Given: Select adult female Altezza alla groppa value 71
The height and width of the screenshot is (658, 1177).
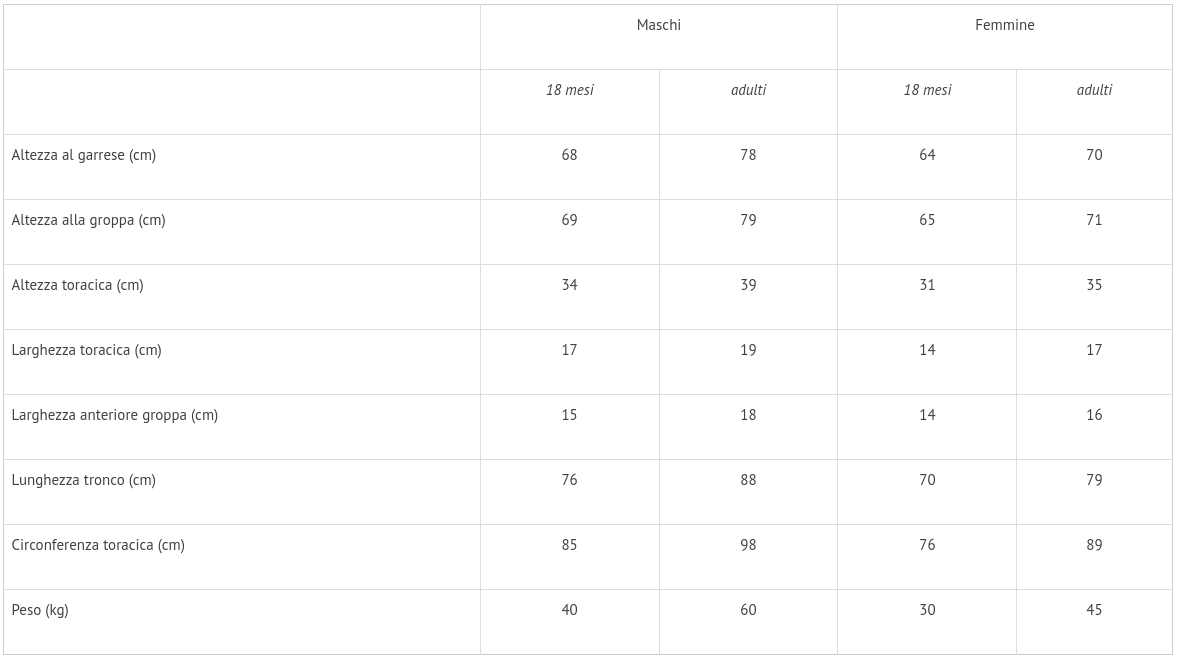Looking at the screenshot, I should coord(1094,220).
